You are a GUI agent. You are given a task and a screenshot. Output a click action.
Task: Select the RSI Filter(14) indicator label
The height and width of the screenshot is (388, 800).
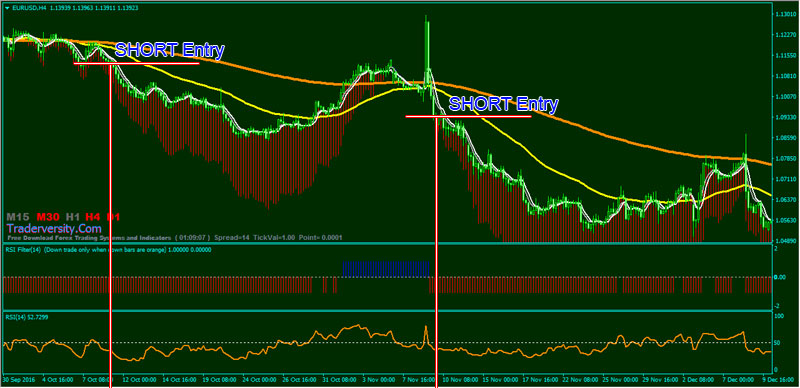pyautogui.click(x=24, y=250)
